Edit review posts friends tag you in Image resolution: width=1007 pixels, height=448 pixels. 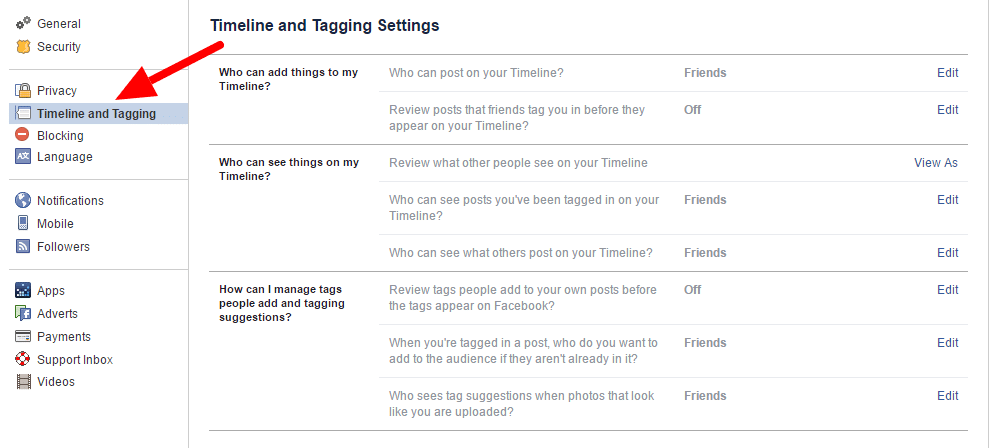pos(947,110)
